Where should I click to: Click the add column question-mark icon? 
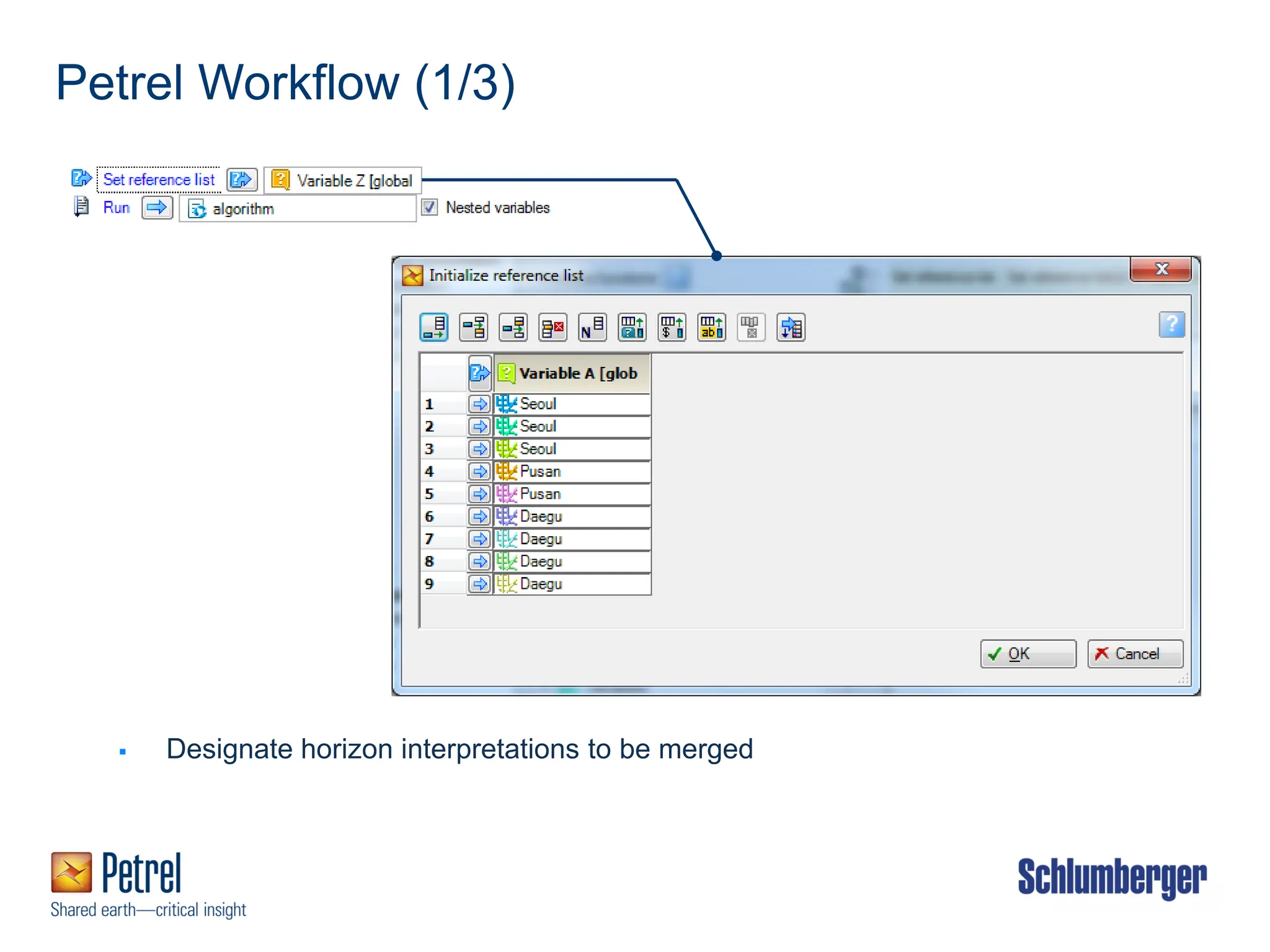(x=632, y=327)
